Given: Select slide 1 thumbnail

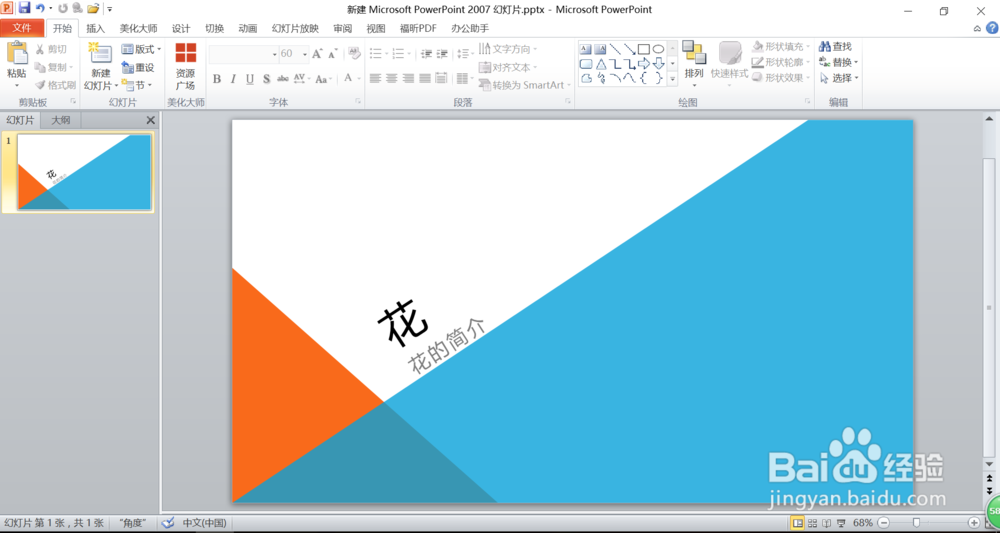Looking at the screenshot, I should click(84, 172).
